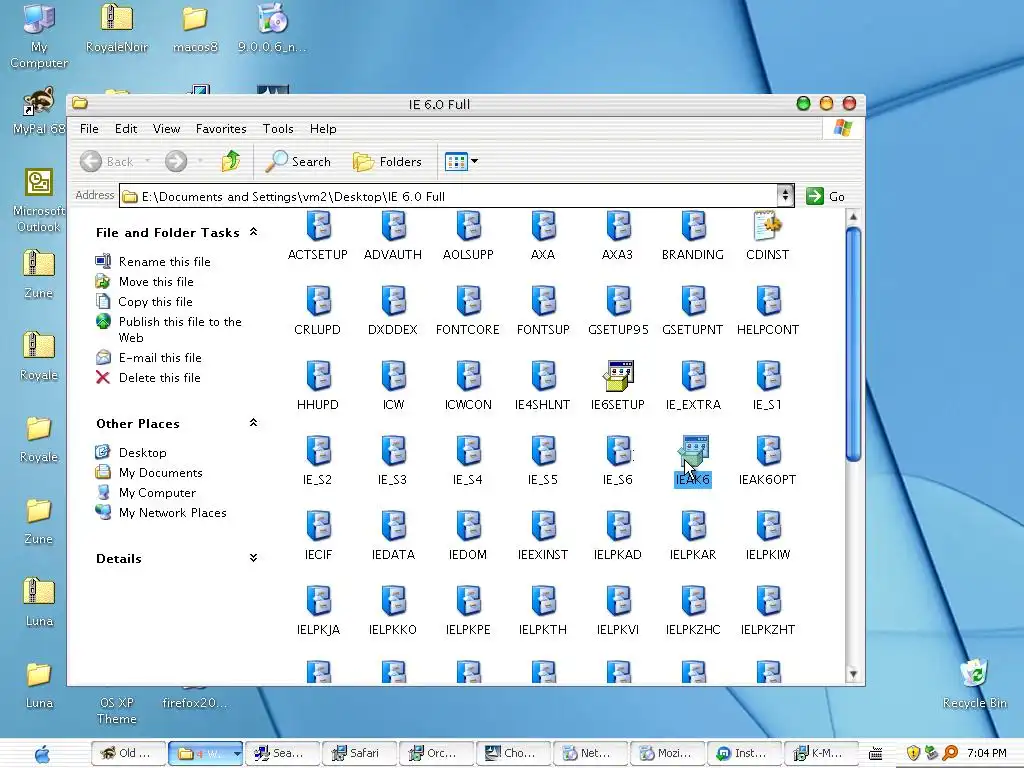The width and height of the screenshot is (1024, 768).
Task: Open the Tools menu
Action: coord(278,129)
